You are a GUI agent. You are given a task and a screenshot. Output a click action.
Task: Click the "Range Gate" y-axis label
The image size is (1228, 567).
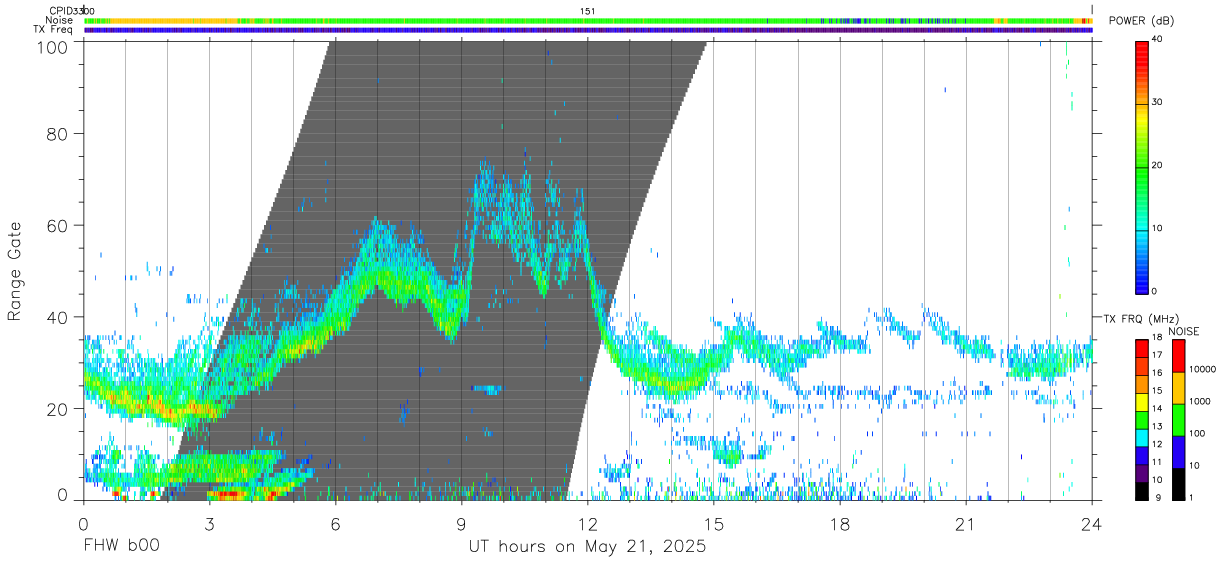[x=16, y=272]
